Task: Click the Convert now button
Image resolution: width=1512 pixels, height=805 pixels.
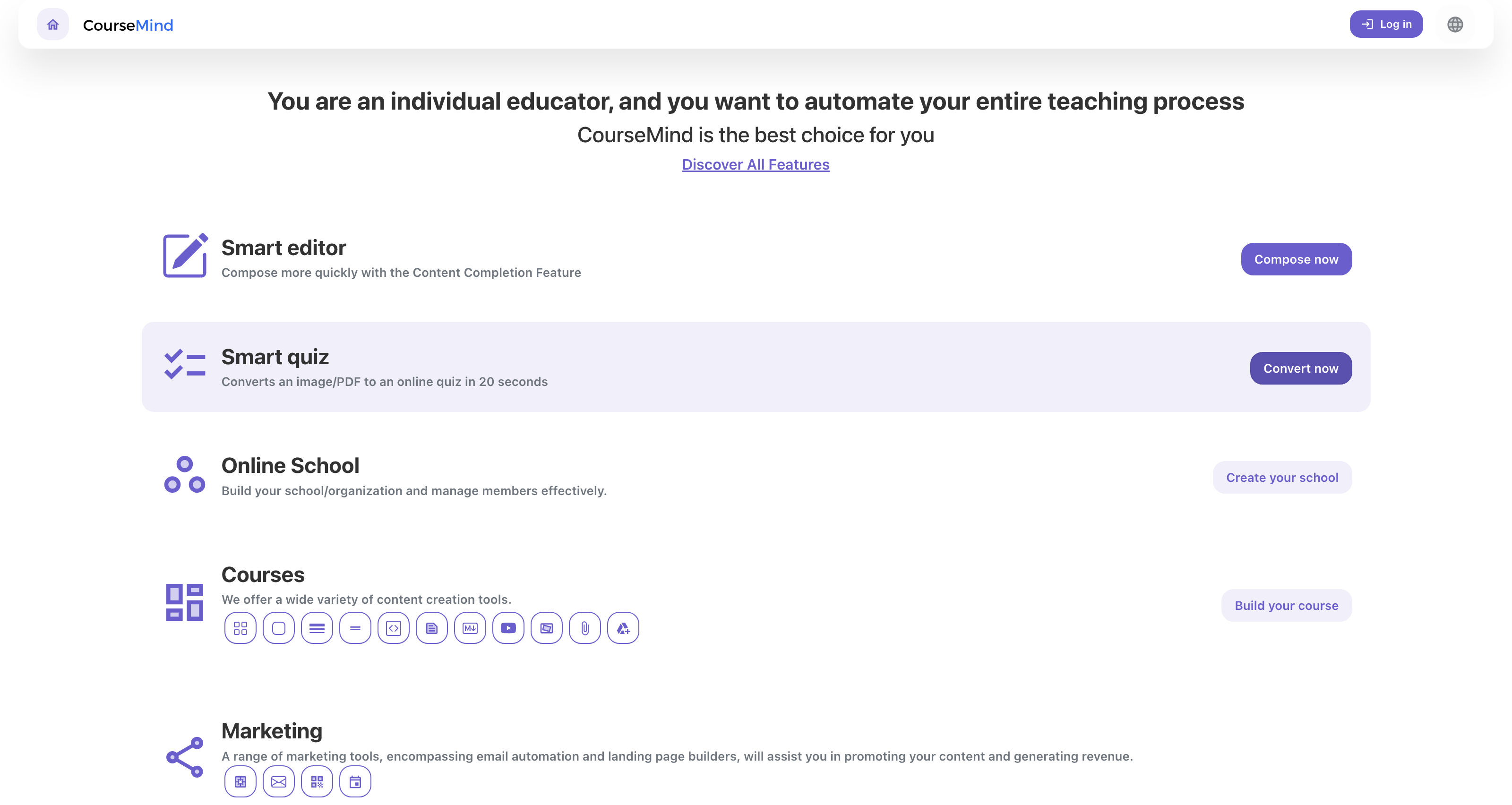Action: tap(1301, 368)
